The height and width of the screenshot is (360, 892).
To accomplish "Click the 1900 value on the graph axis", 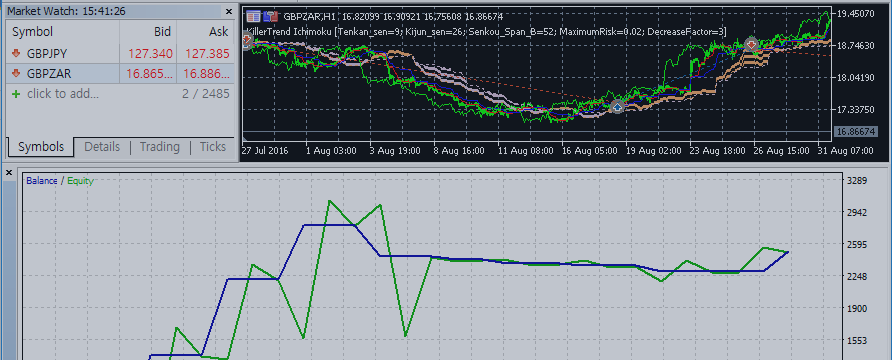I will click(x=857, y=308).
